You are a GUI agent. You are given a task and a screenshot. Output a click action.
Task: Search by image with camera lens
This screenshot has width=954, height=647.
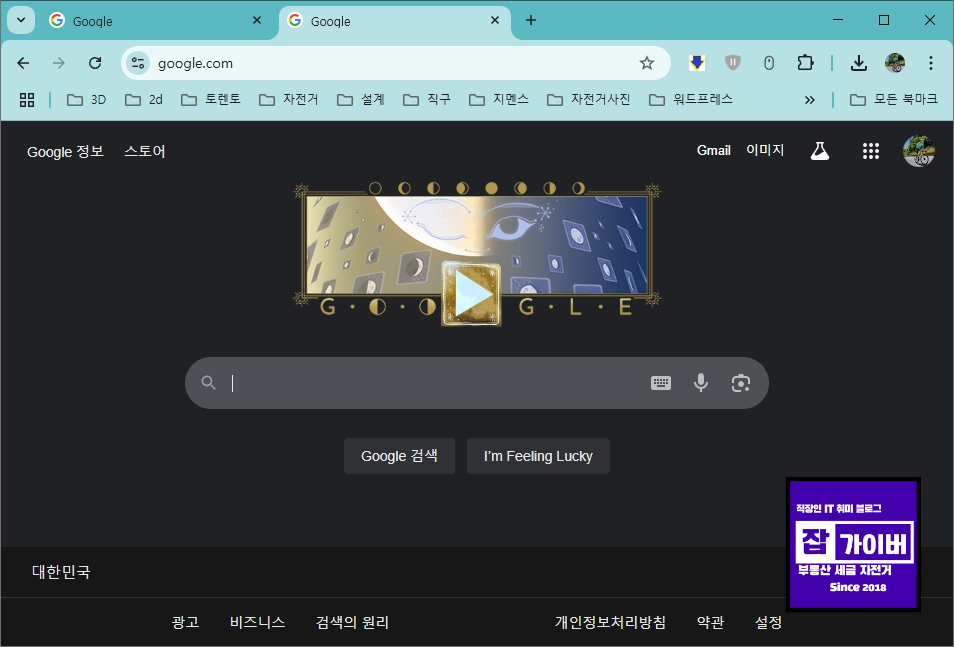point(740,383)
